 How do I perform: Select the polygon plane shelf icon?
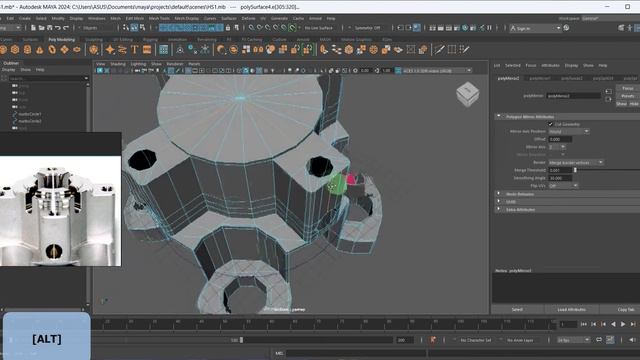click(64, 50)
